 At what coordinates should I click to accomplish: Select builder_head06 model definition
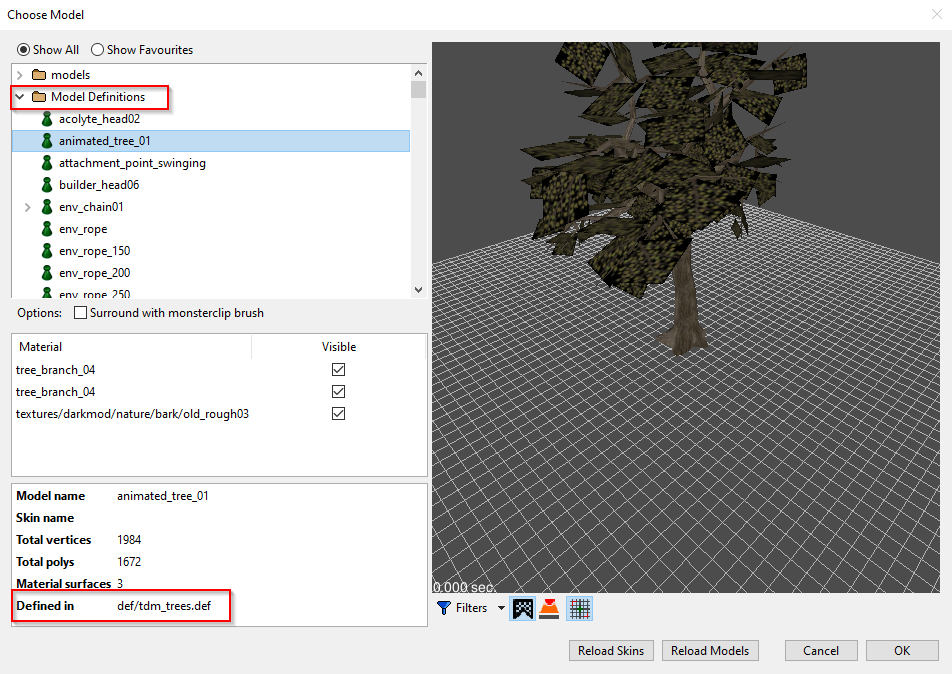point(99,185)
